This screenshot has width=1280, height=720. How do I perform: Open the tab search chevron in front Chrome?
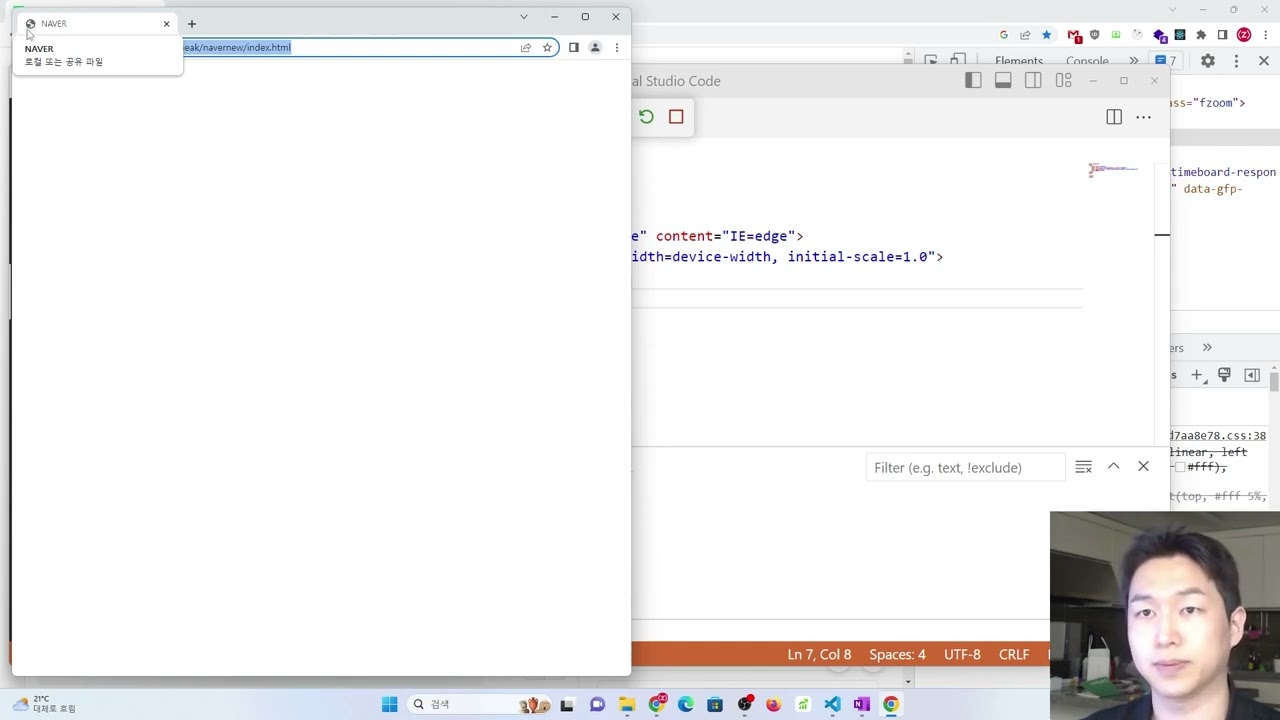(523, 16)
